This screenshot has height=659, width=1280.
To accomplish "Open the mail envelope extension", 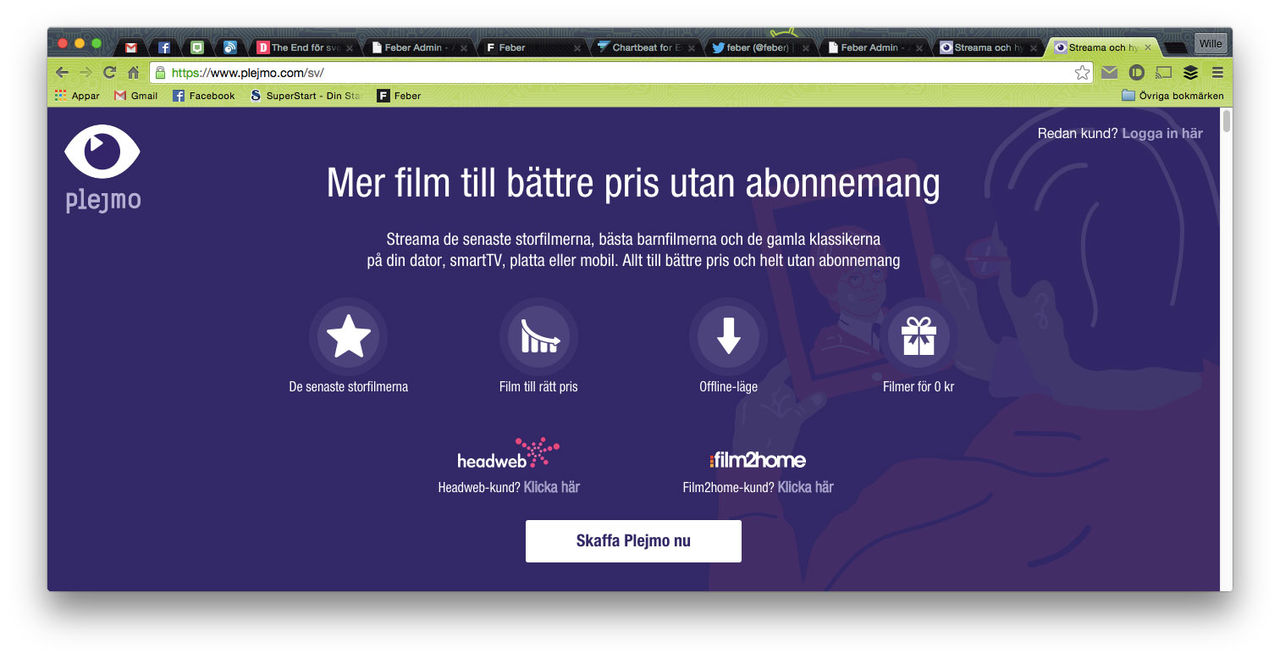I will [x=1109, y=72].
